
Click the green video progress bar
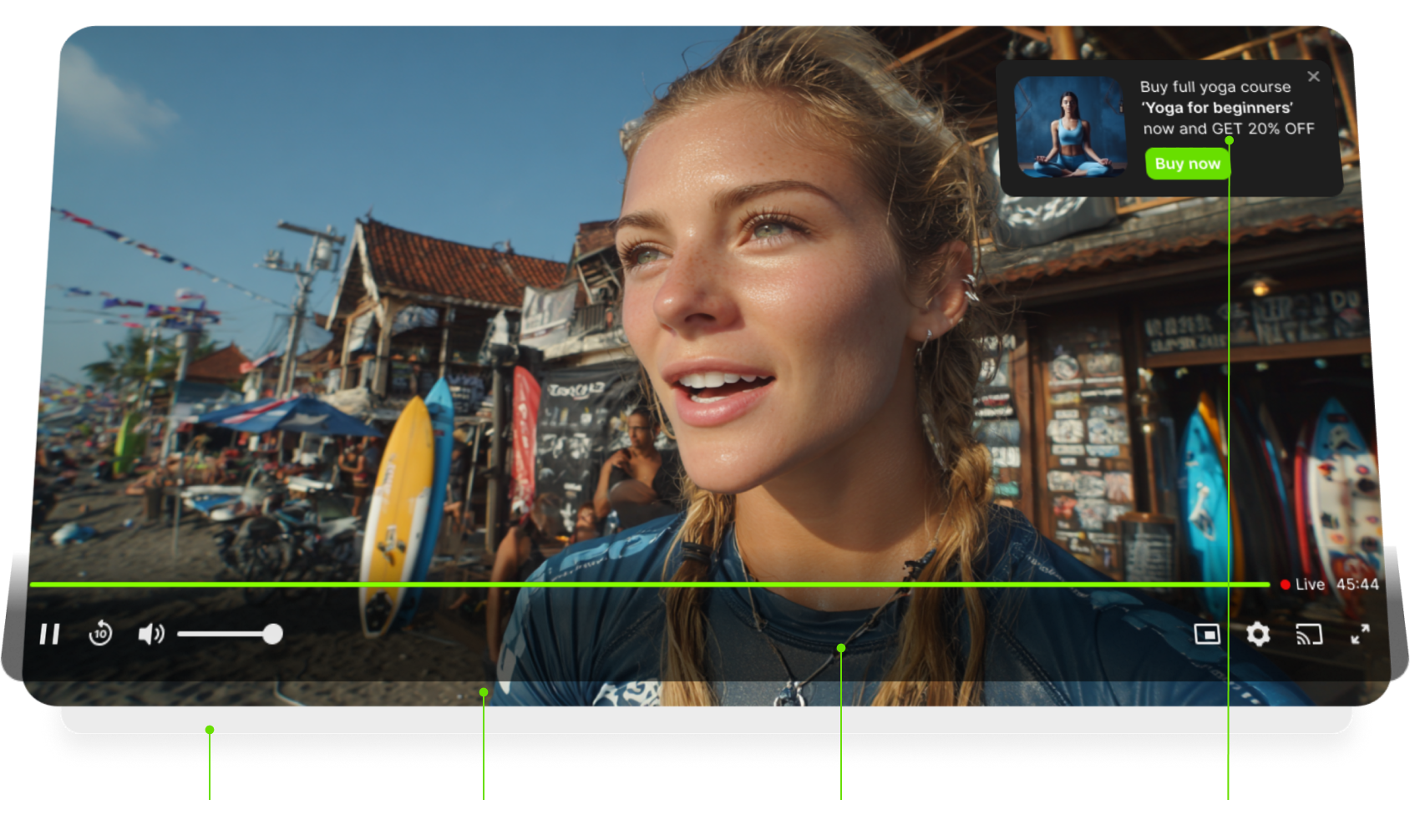tap(585, 584)
